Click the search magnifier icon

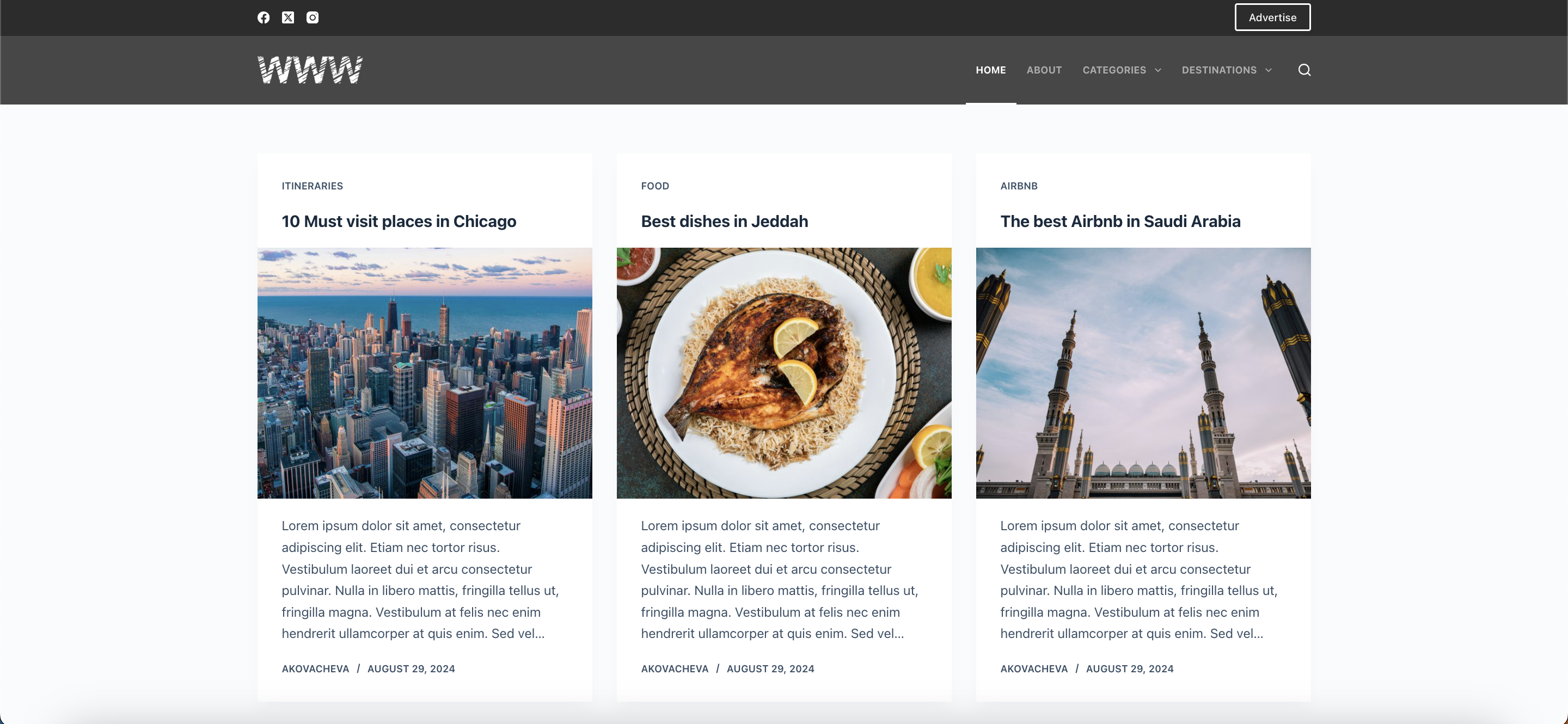(1304, 70)
